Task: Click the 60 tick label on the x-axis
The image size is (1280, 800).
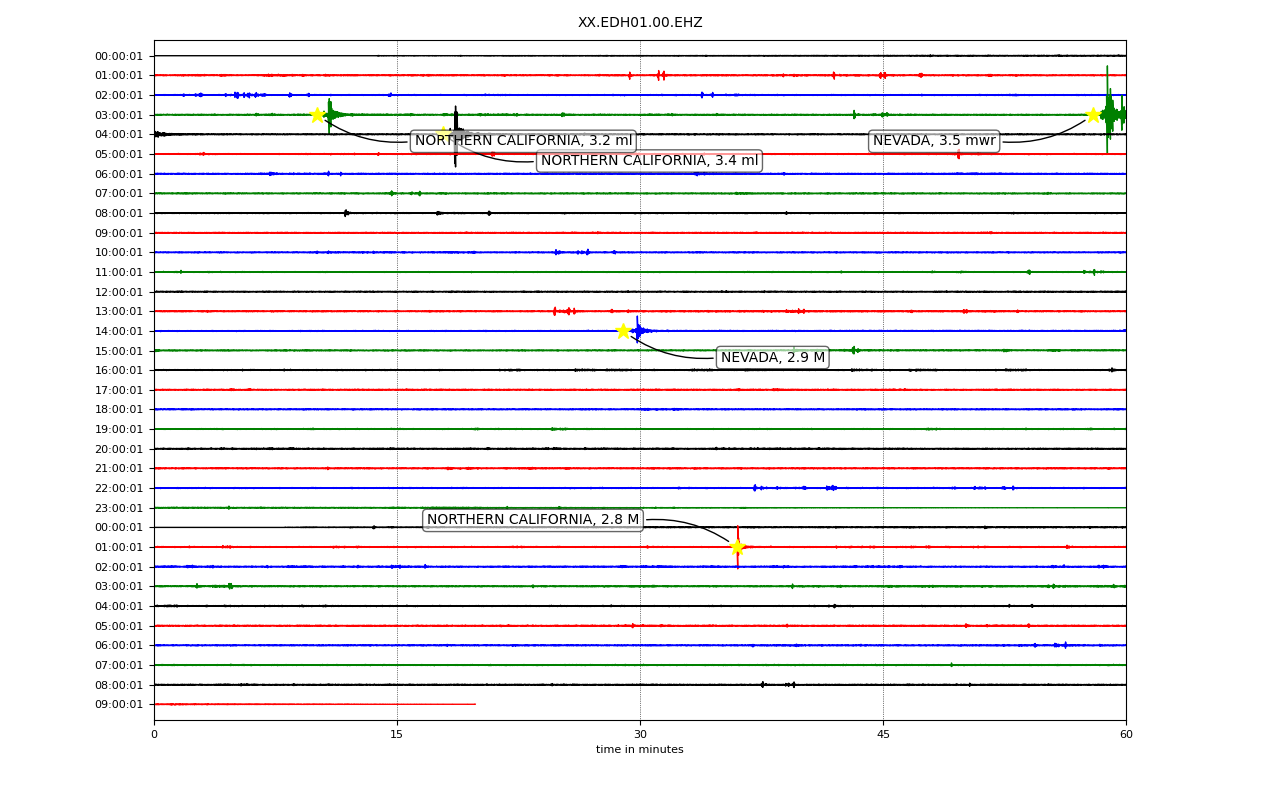Action: pos(1126,735)
